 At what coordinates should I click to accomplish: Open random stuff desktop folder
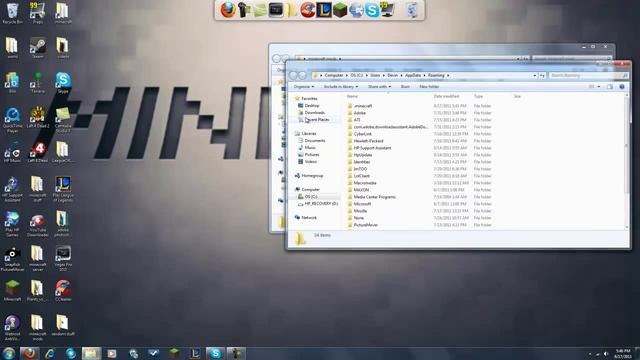point(63,325)
